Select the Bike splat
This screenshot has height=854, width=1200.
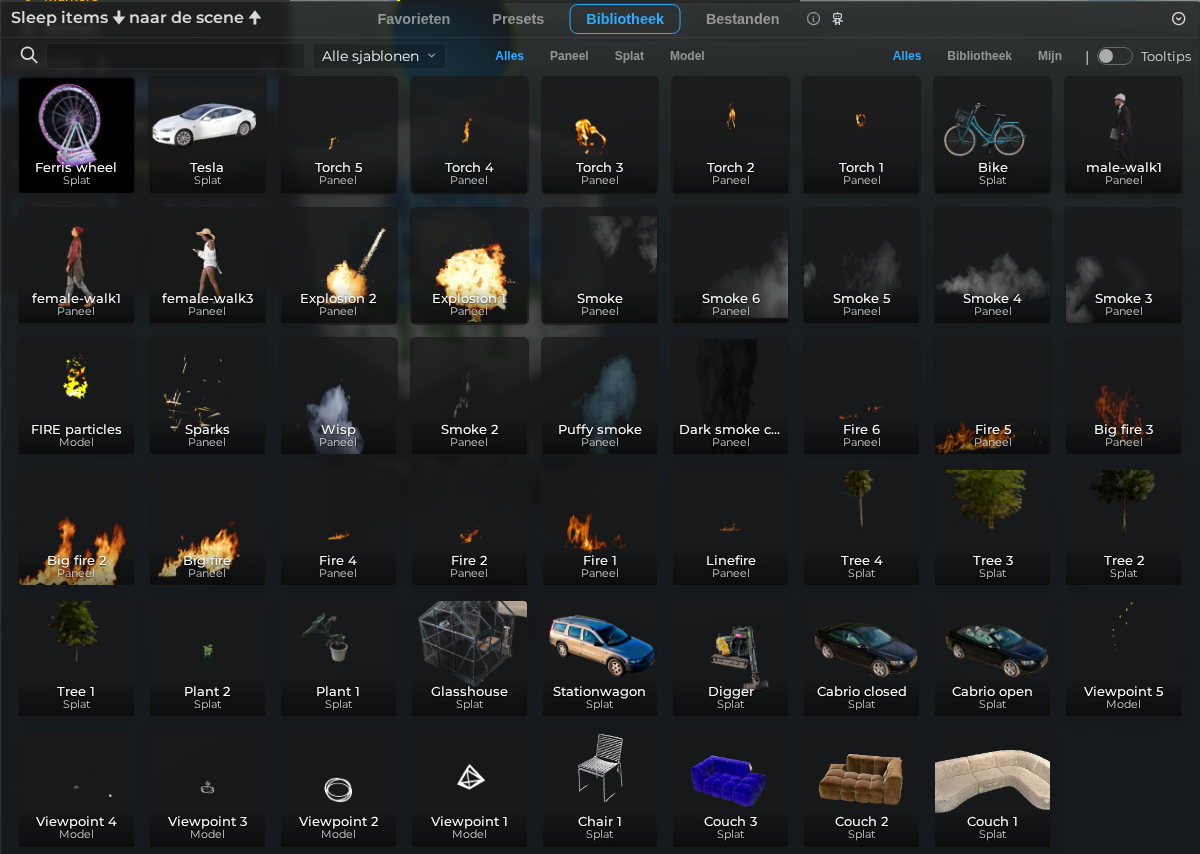click(x=992, y=135)
